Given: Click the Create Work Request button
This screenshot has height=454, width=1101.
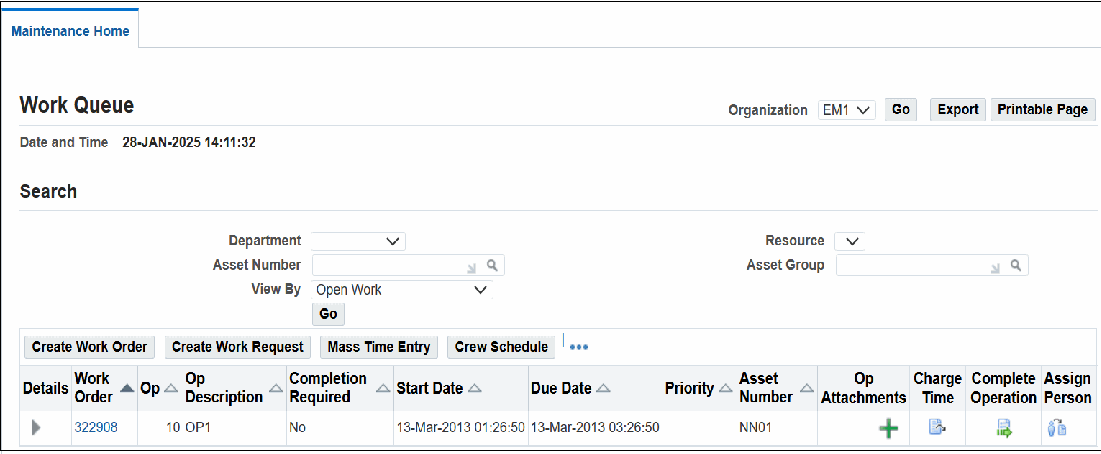Looking at the screenshot, I should 238,347.
